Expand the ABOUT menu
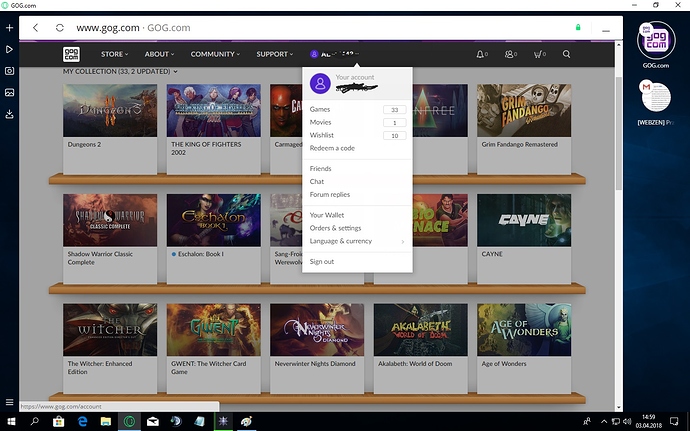The width and height of the screenshot is (690, 431). pyautogui.click(x=159, y=54)
